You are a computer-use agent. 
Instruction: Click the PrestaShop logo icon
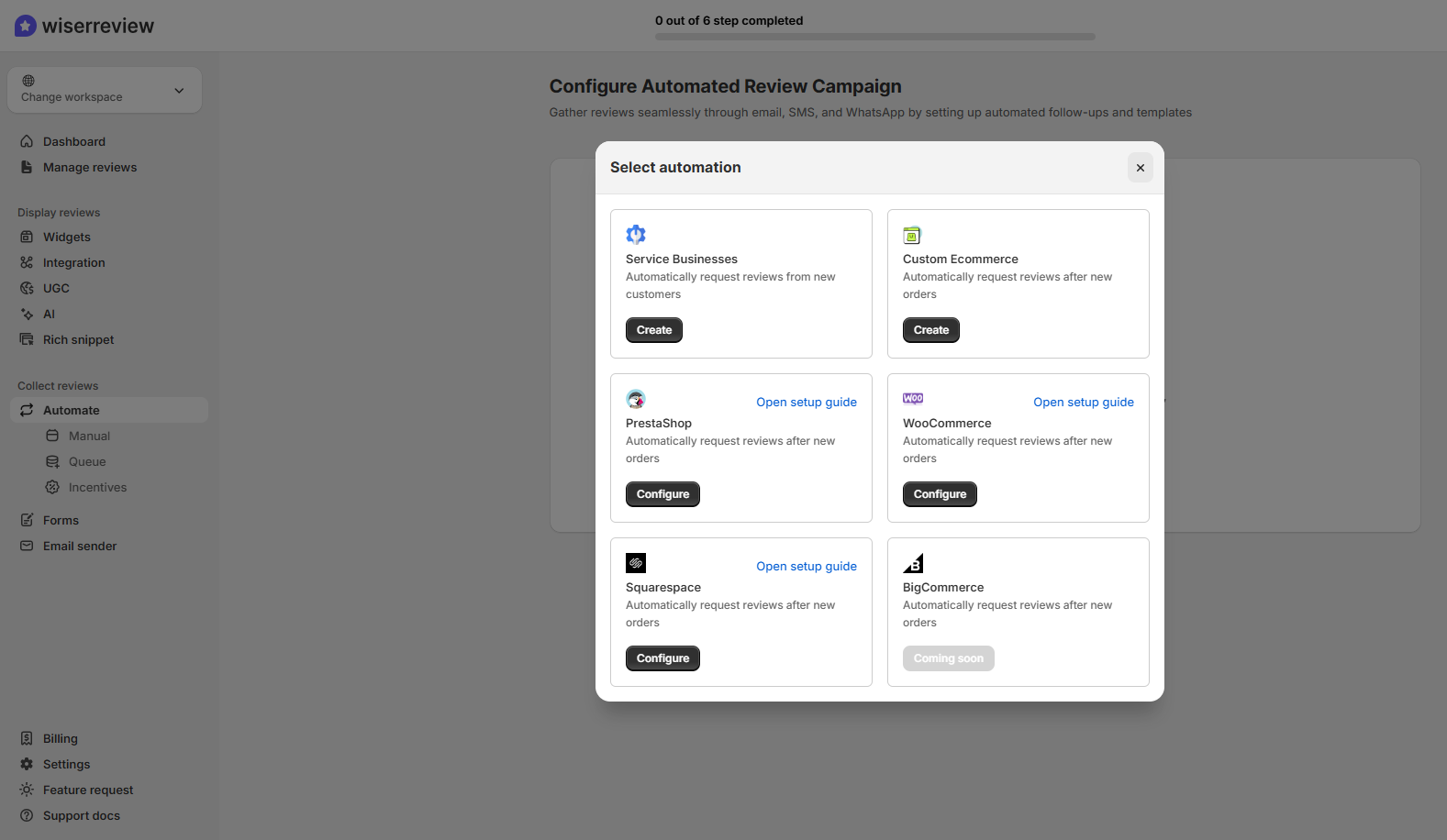636,399
